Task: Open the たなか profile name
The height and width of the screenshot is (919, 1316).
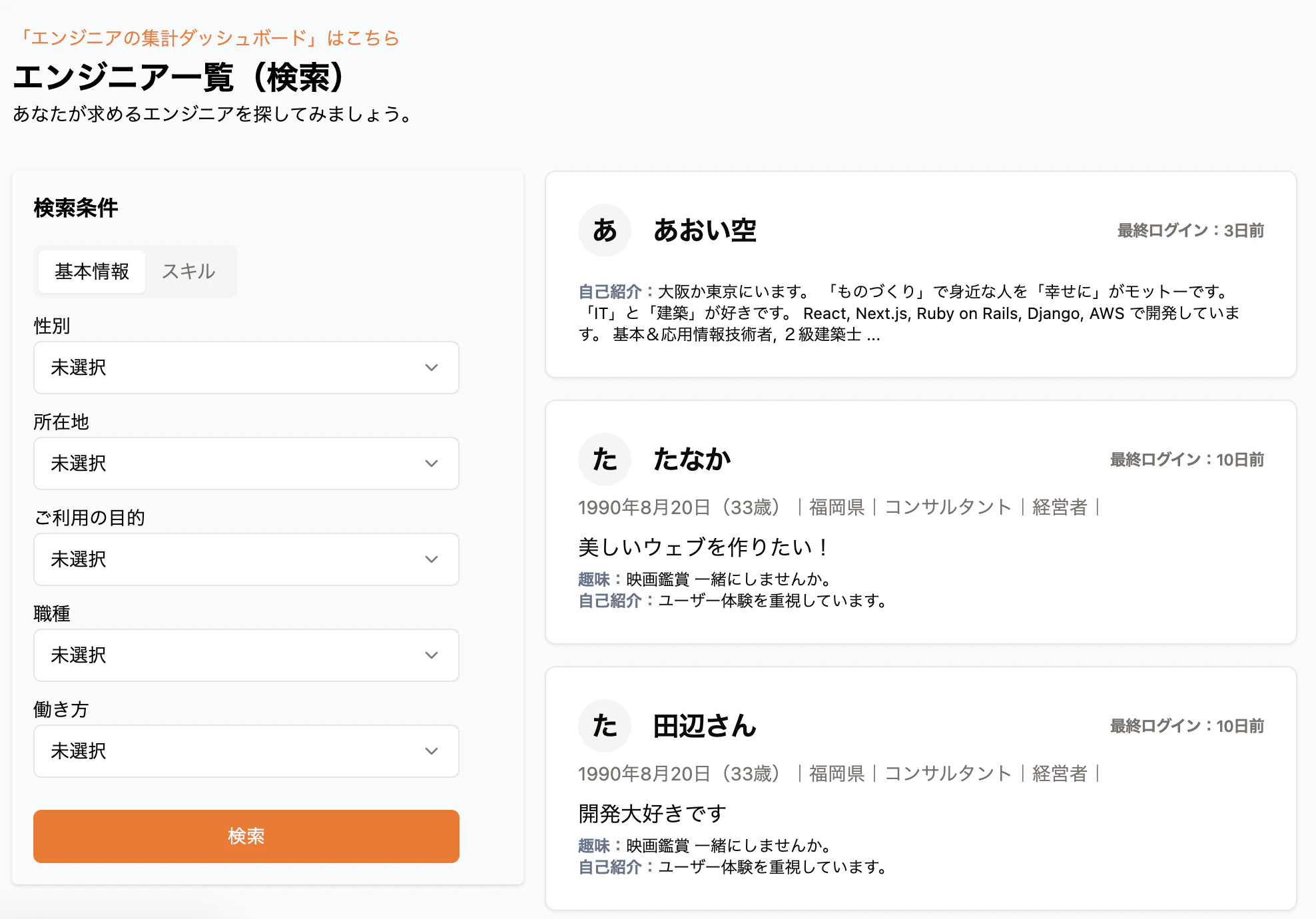Action: click(x=692, y=459)
